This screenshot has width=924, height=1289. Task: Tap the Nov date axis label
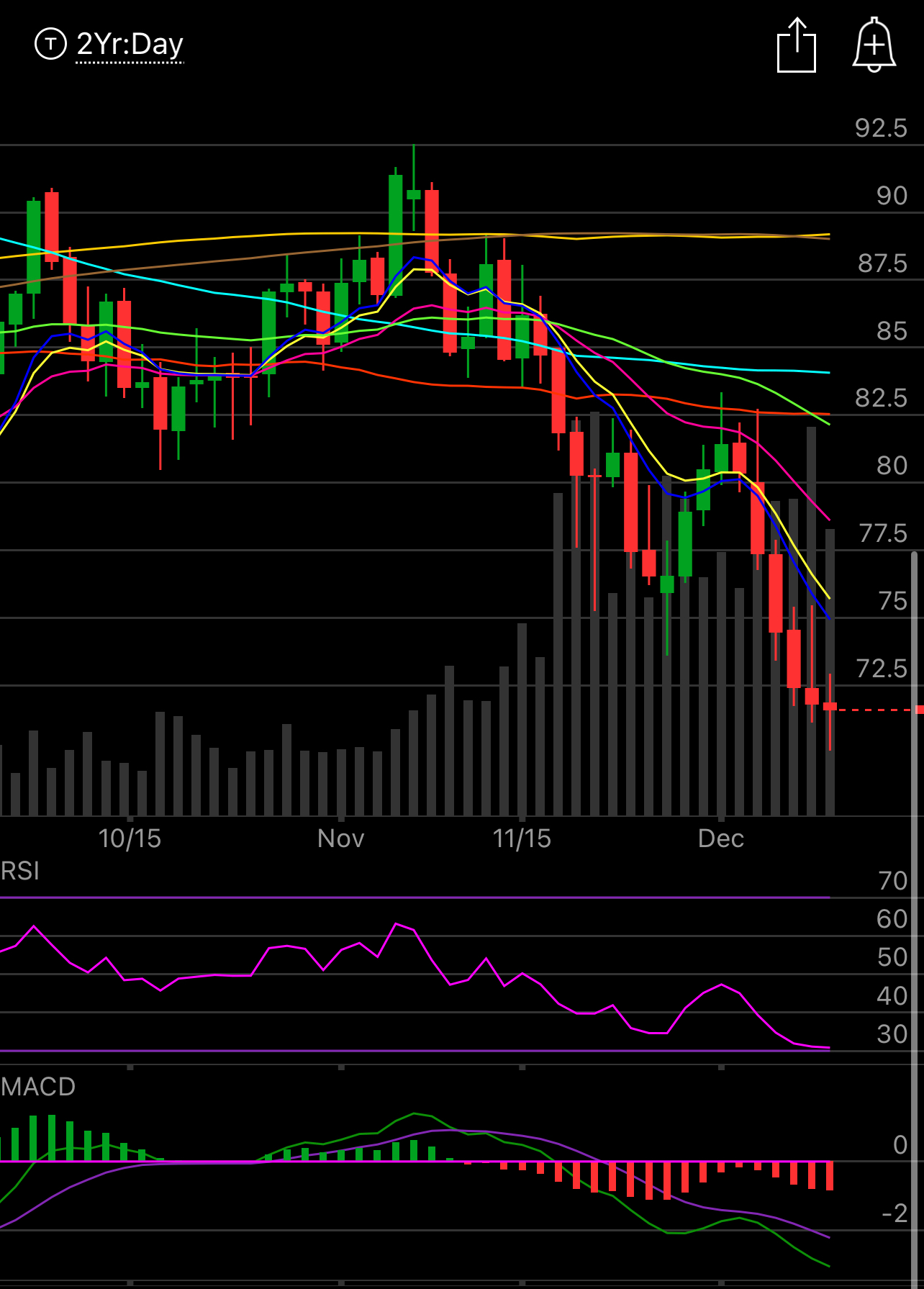click(x=341, y=838)
